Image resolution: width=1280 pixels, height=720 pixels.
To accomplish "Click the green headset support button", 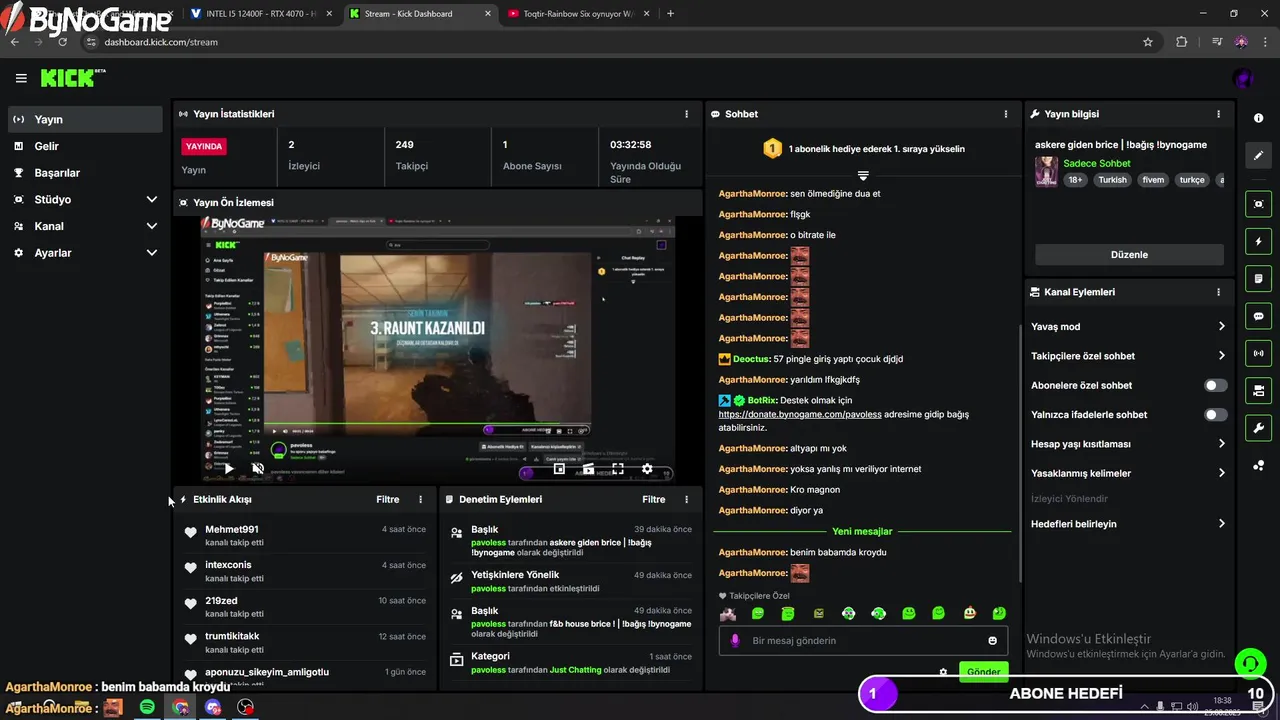I will click(x=1249, y=663).
